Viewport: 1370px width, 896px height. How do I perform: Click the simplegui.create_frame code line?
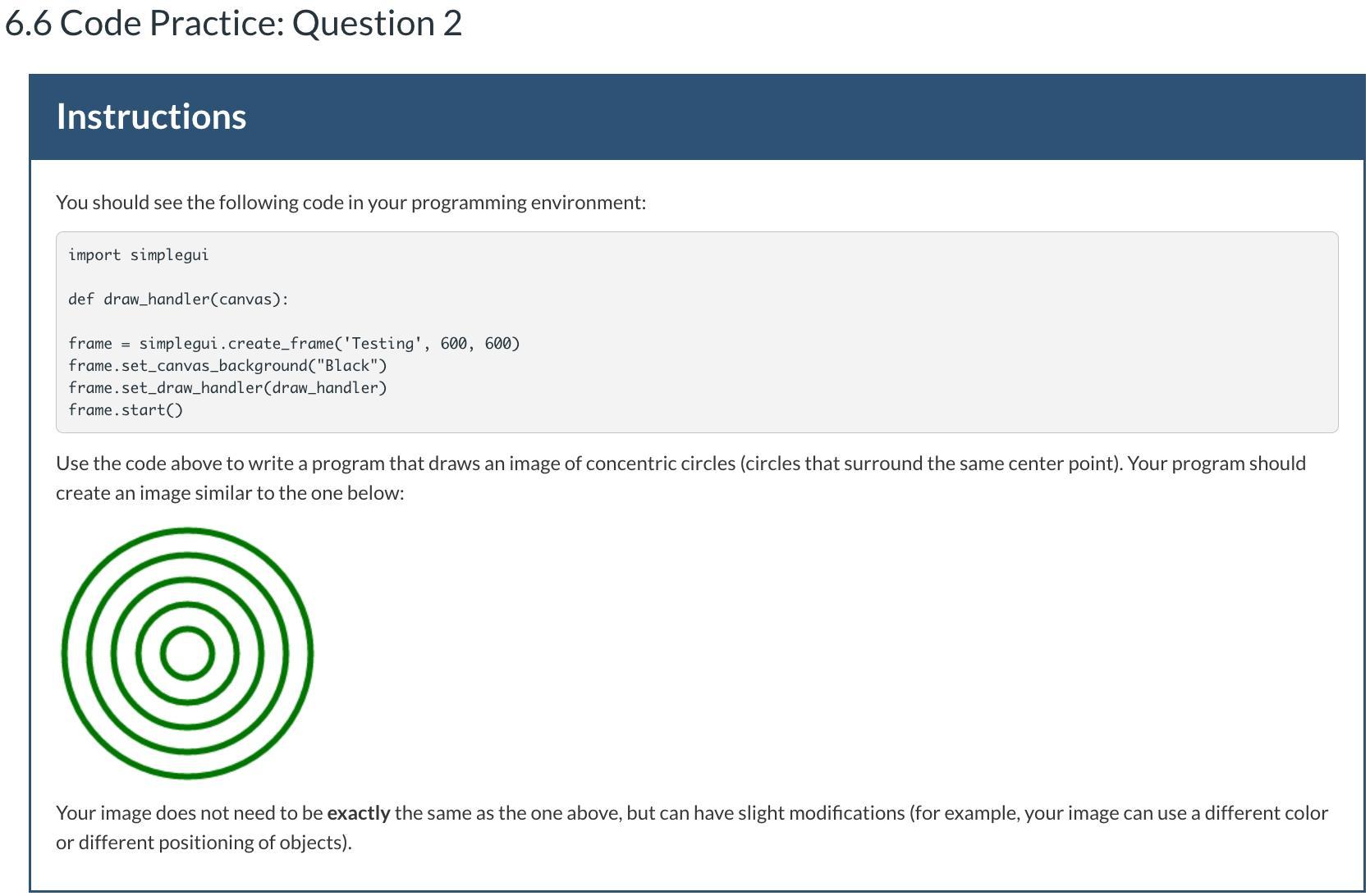pos(294,344)
